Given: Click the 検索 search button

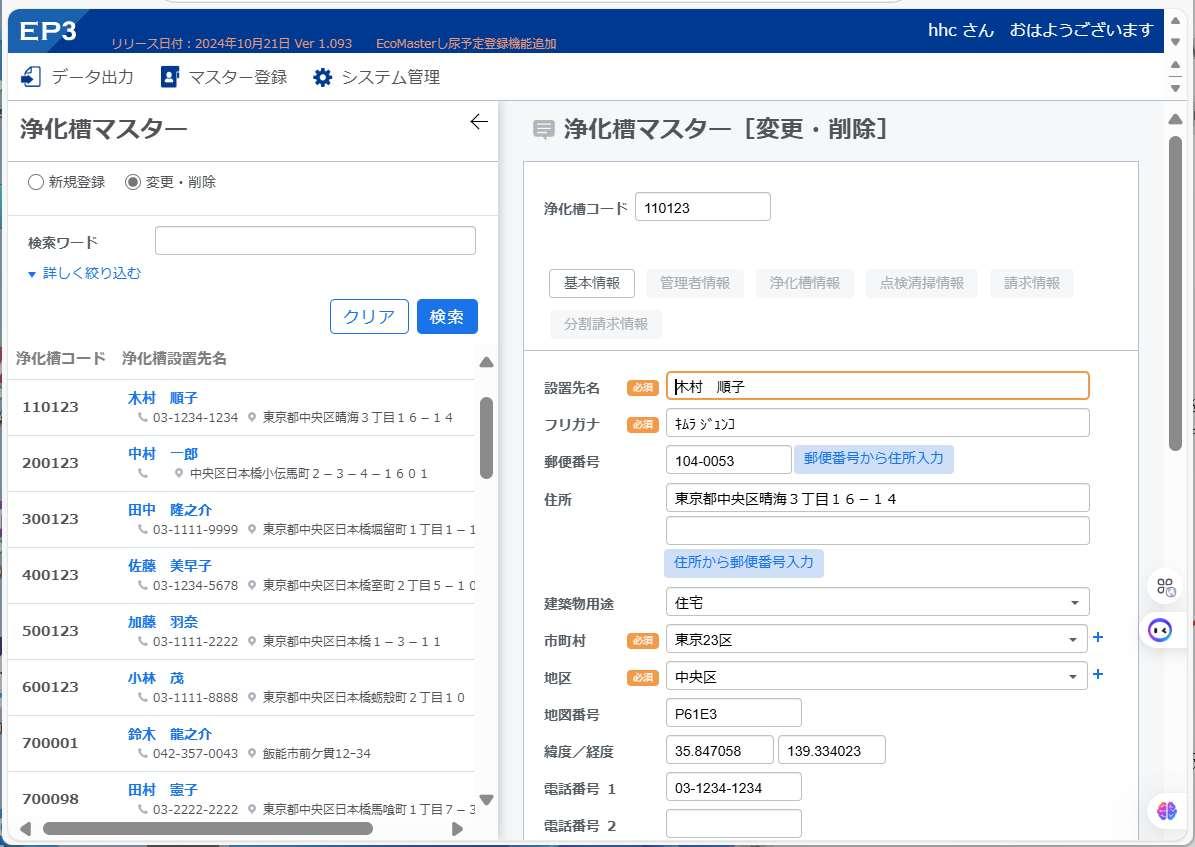Looking at the screenshot, I should (x=447, y=316).
